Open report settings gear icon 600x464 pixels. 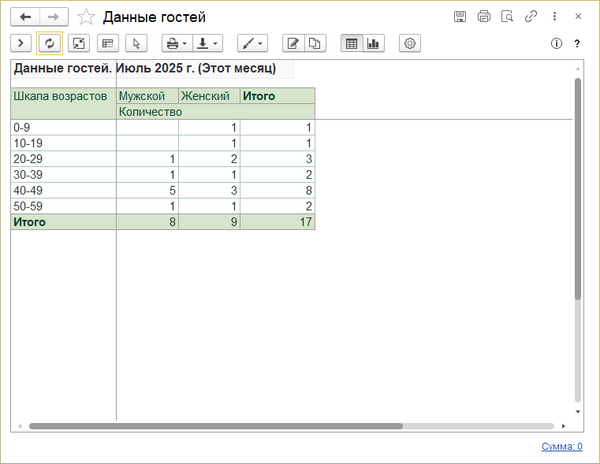(410, 43)
